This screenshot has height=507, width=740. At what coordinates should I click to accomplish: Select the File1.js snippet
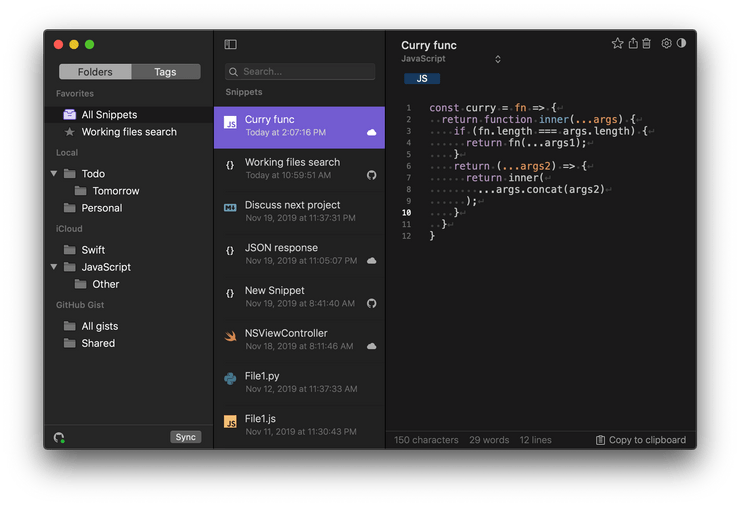(299, 426)
